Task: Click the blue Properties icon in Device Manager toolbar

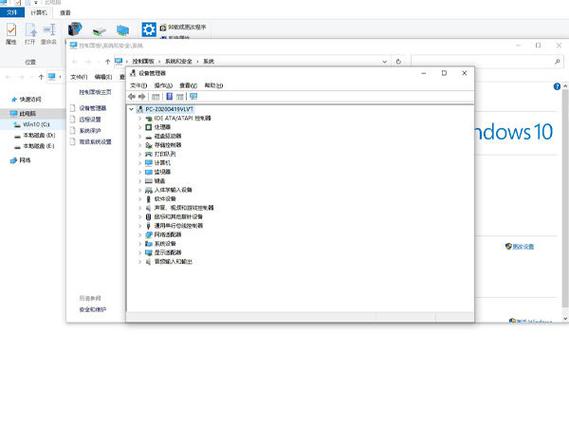Action: (x=169, y=97)
